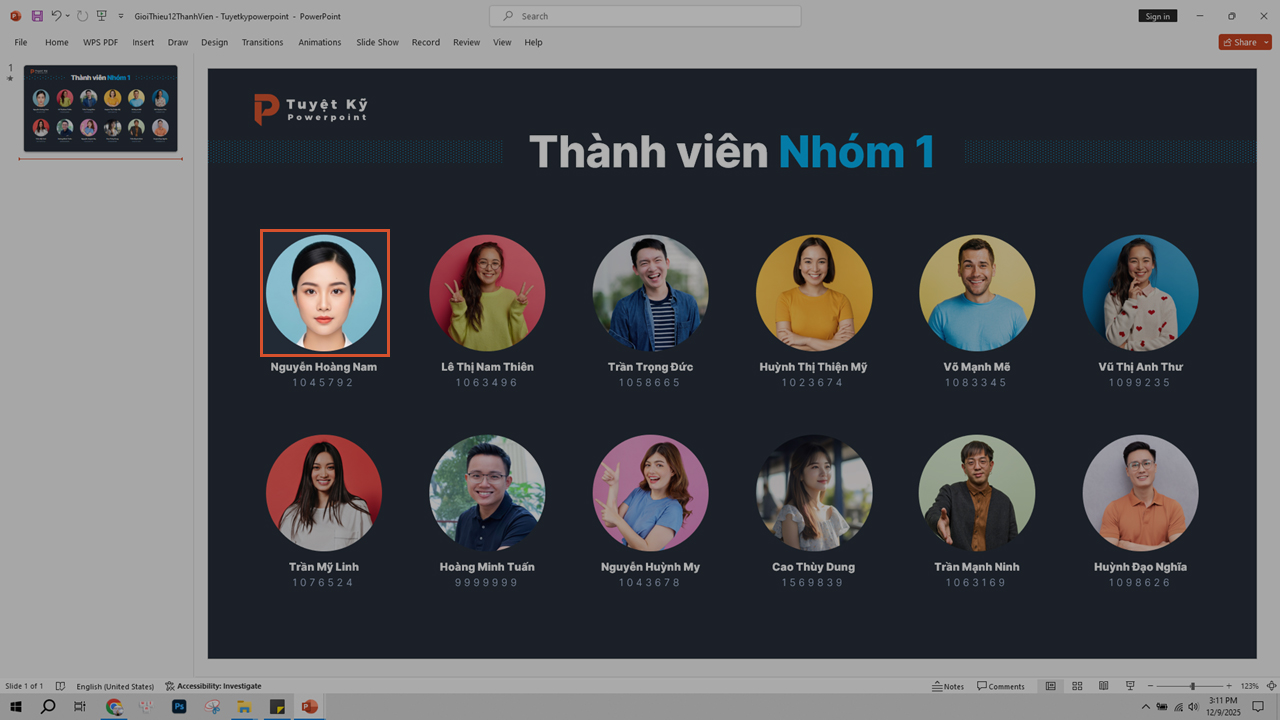
Task: Open proofing language English (United States)
Action: coord(115,686)
